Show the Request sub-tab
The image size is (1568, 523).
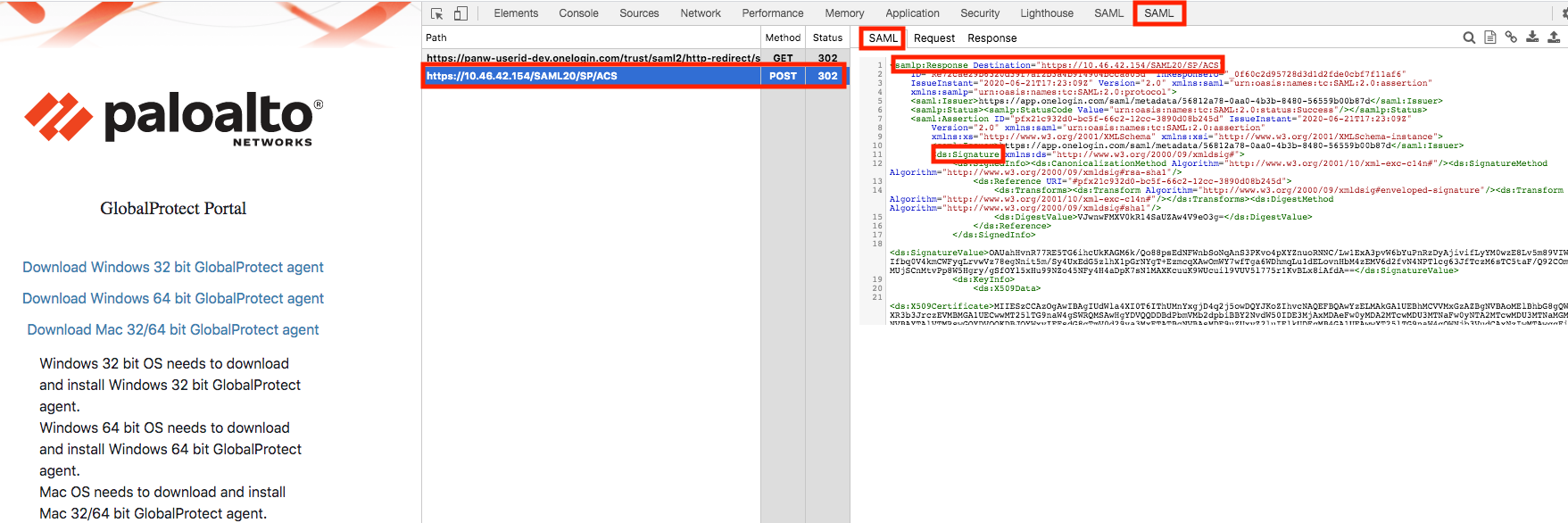tap(934, 38)
